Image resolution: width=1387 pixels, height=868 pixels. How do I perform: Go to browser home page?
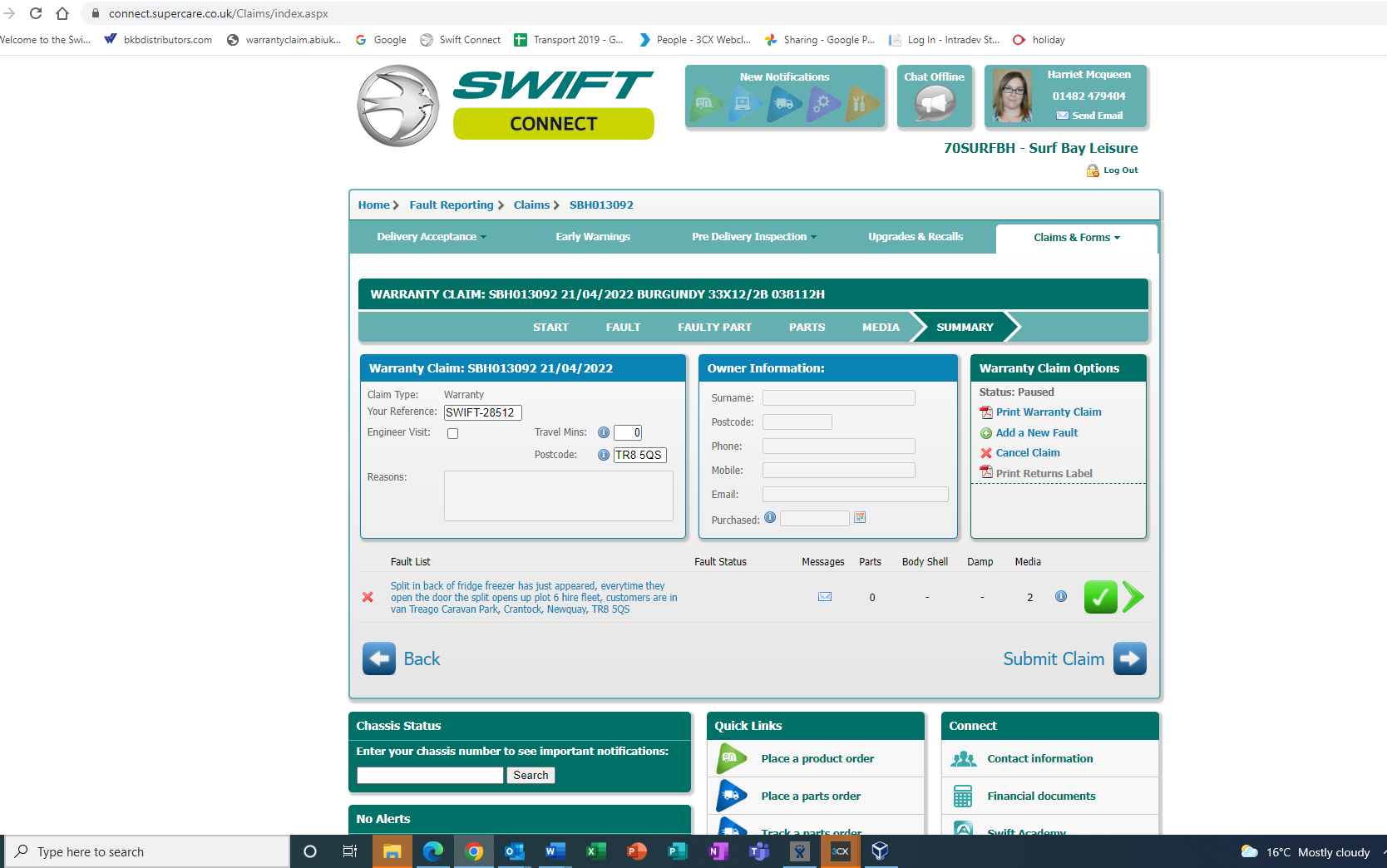coord(62,13)
